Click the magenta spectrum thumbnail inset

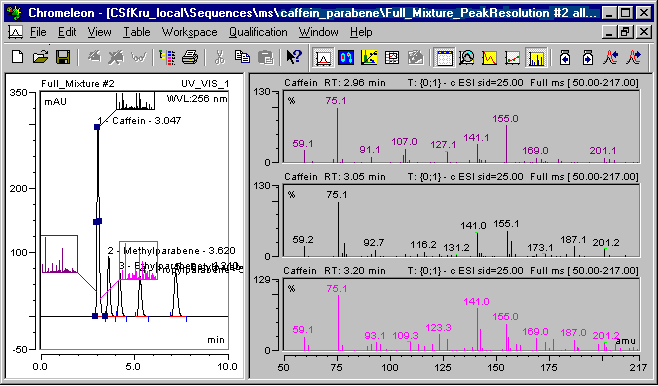pyautogui.click(x=138, y=260)
